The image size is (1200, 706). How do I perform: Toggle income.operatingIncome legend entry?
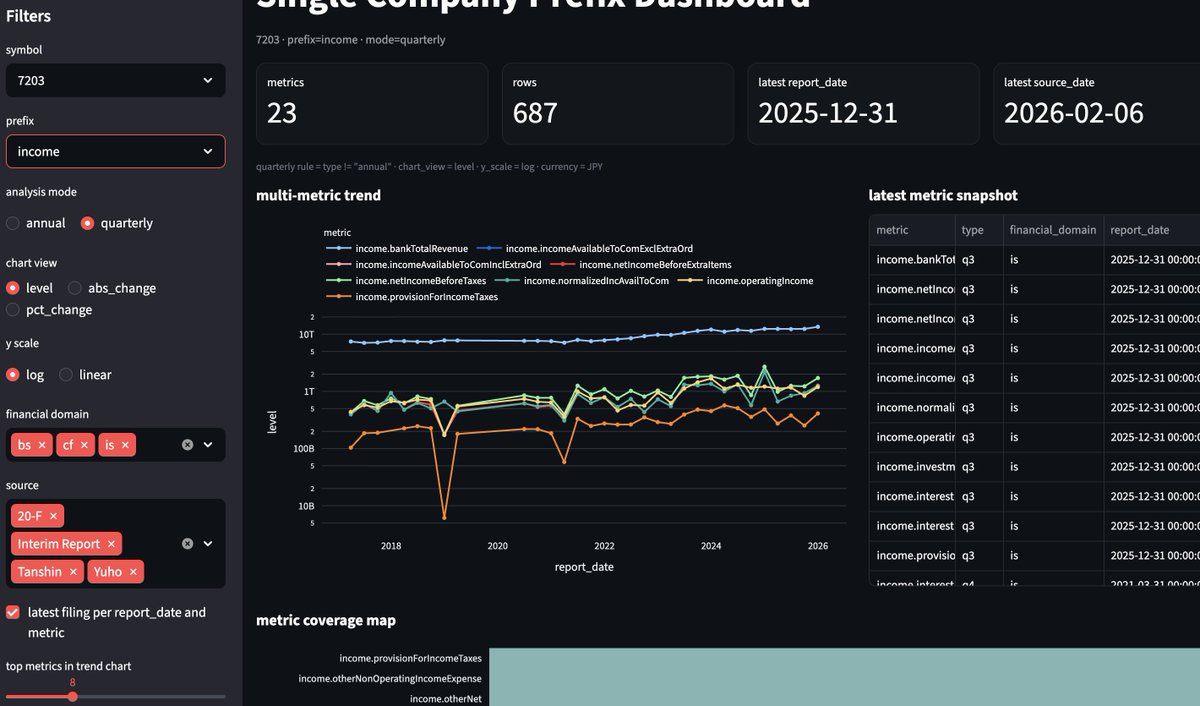pos(746,281)
